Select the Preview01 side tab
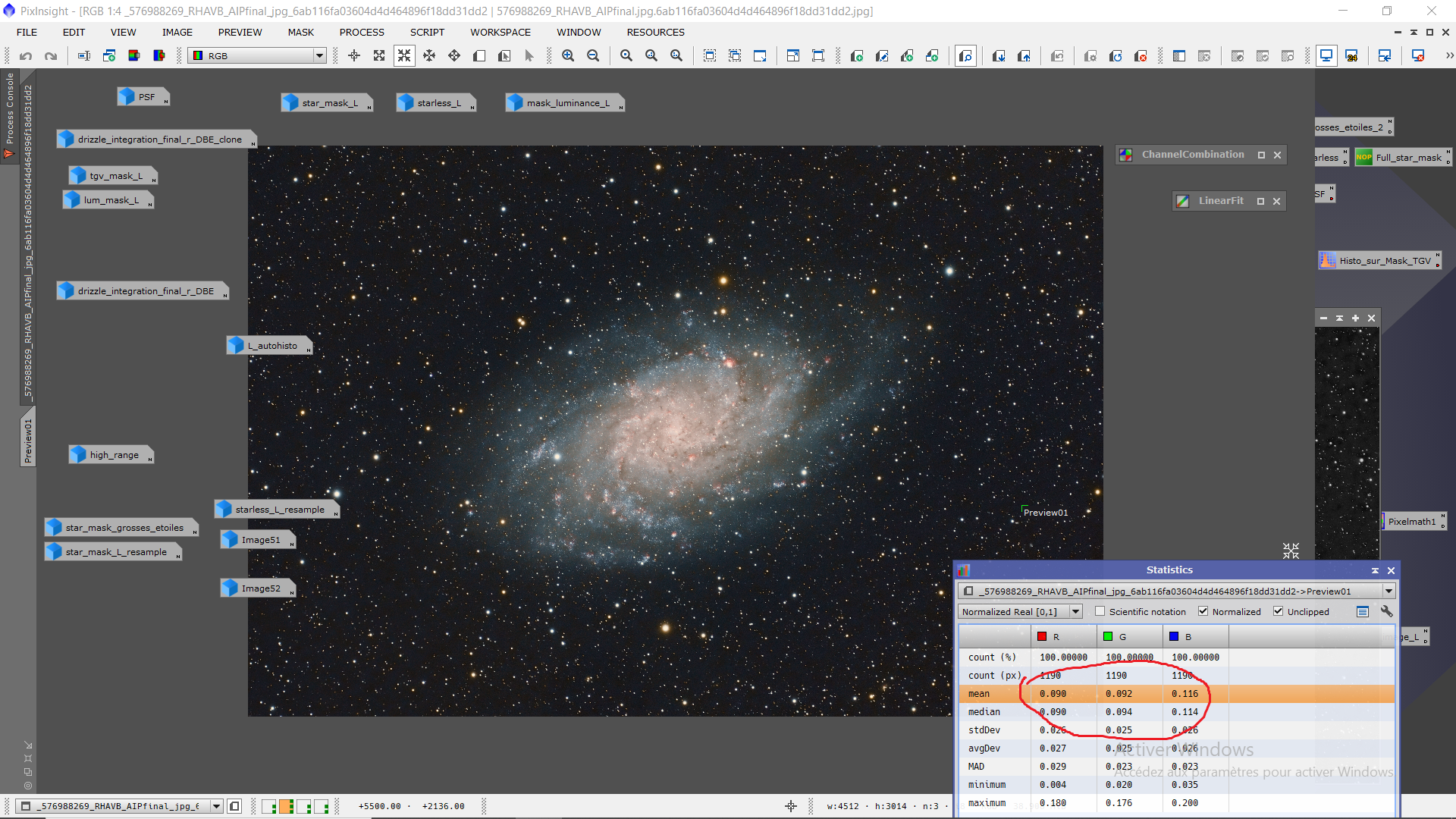This screenshot has height=819, width=1456. click(28, 440)
